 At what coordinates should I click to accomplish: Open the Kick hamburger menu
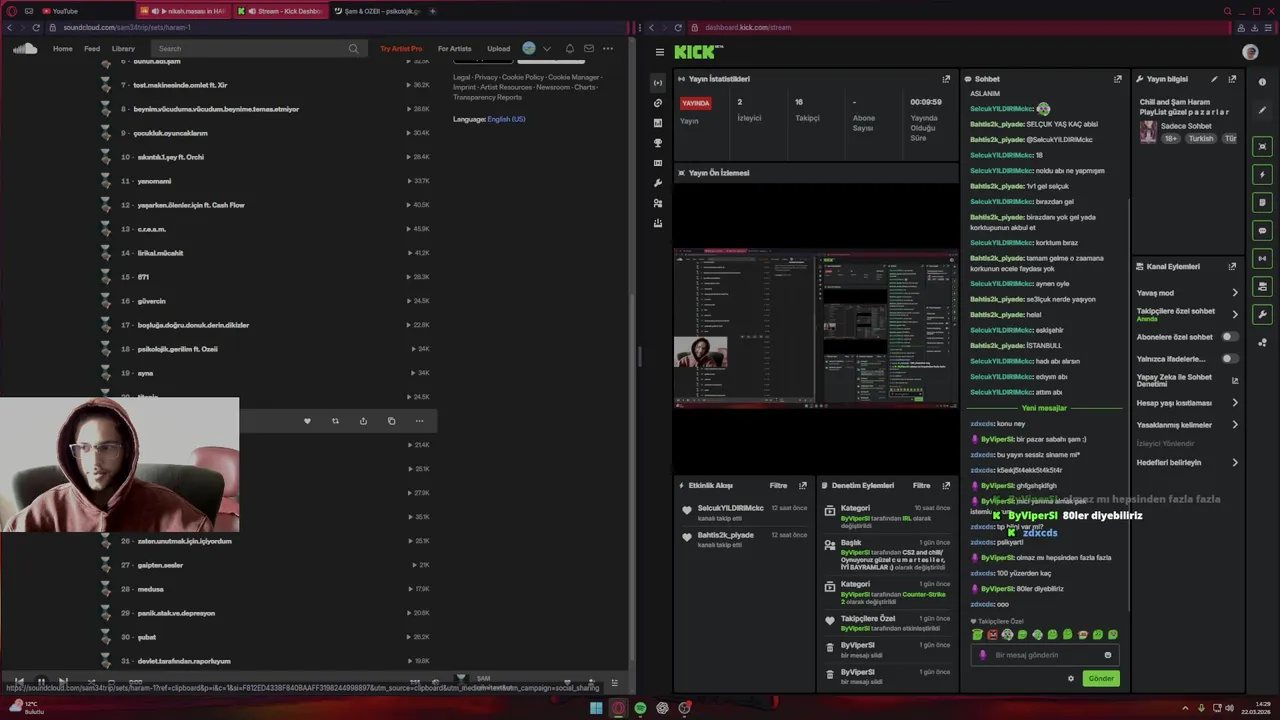659,52
